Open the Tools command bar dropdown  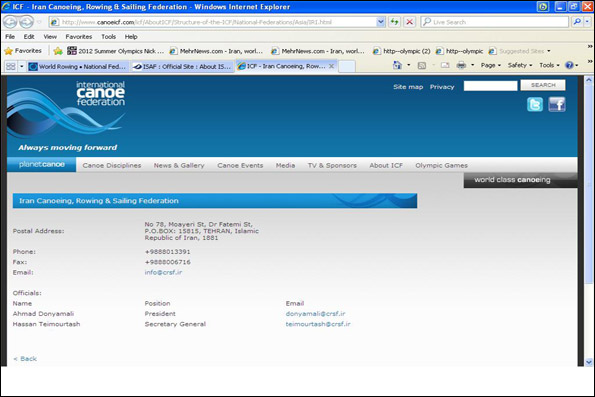pos(549,65)
